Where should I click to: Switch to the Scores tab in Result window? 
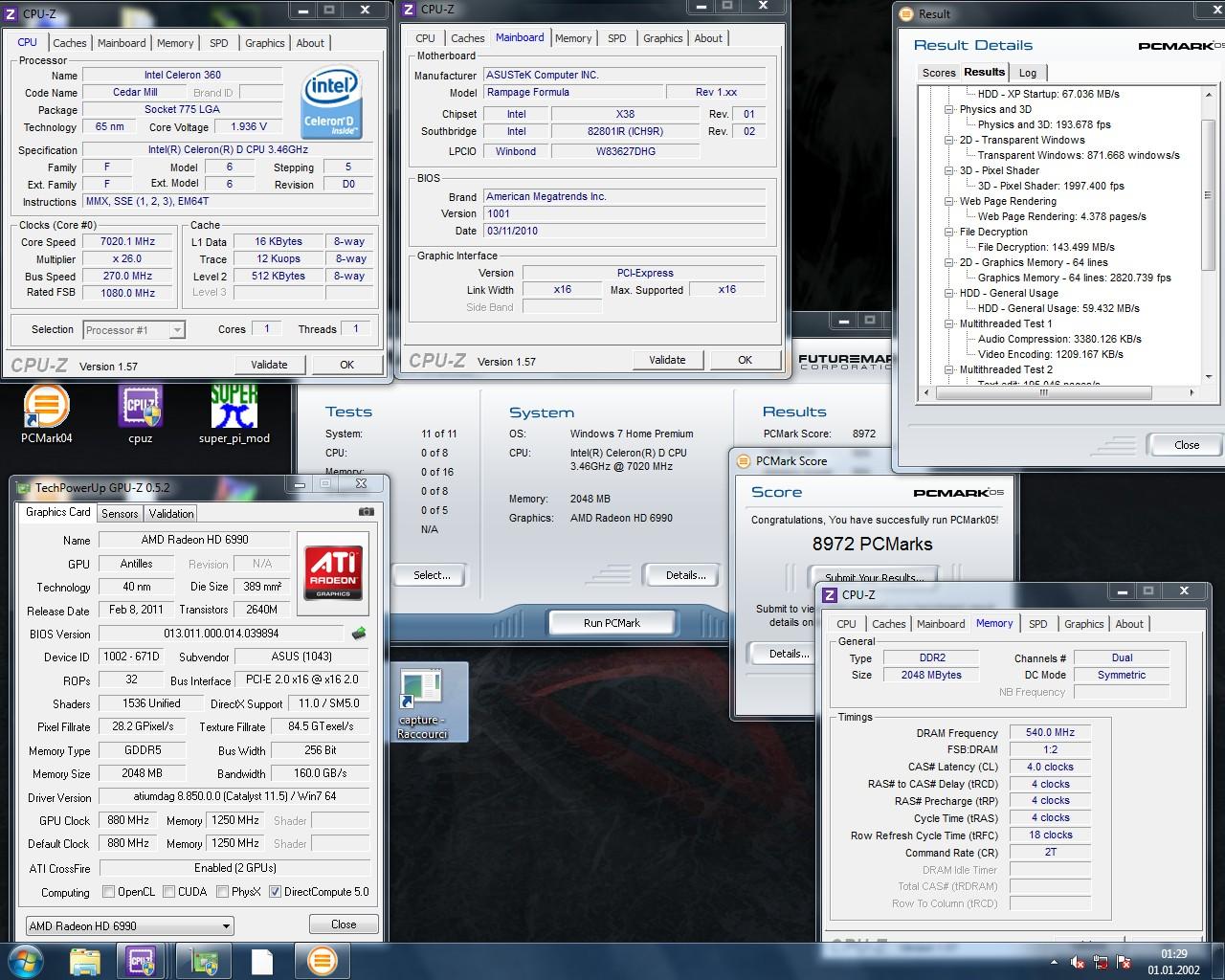coord(939,73)
